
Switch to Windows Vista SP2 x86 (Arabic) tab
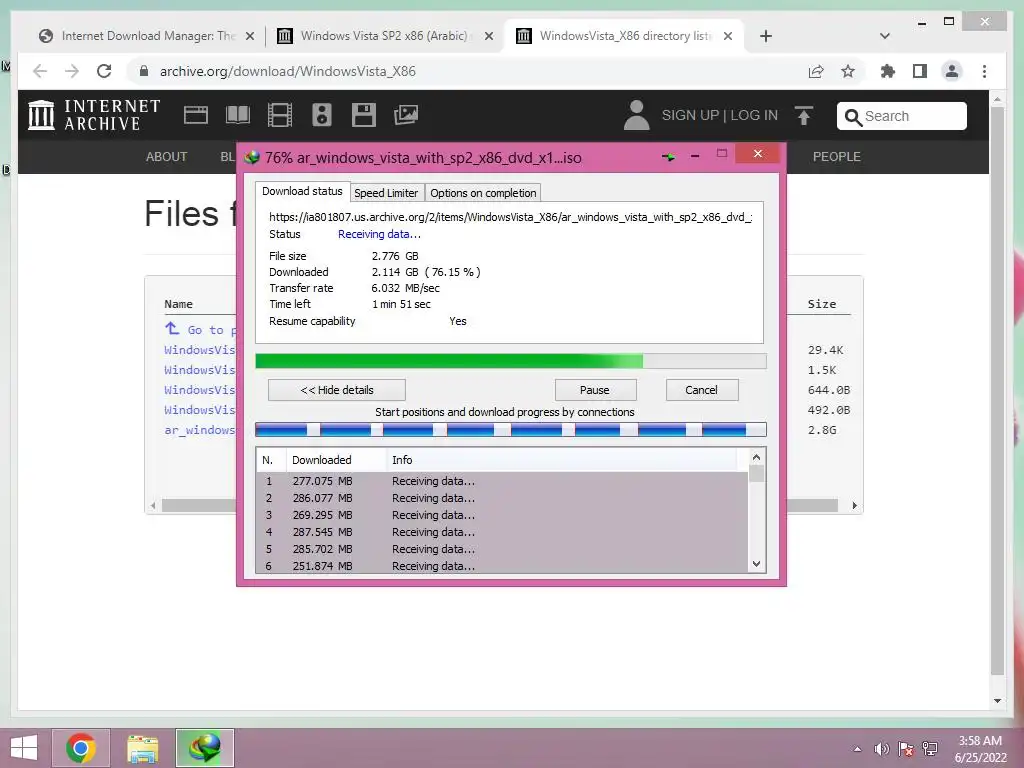384,36
